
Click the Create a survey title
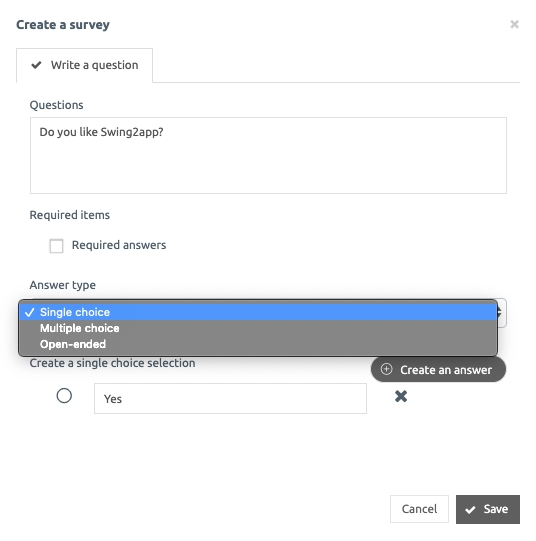coord(63,25)
